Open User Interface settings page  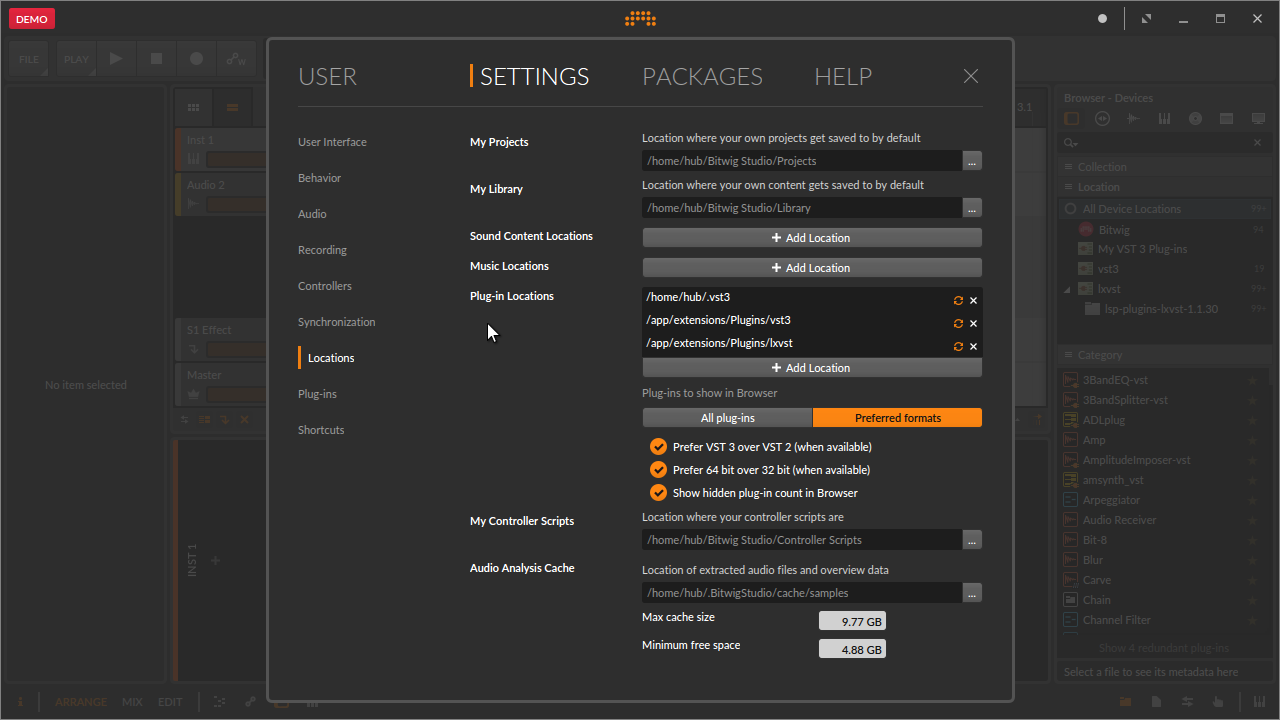332,142
